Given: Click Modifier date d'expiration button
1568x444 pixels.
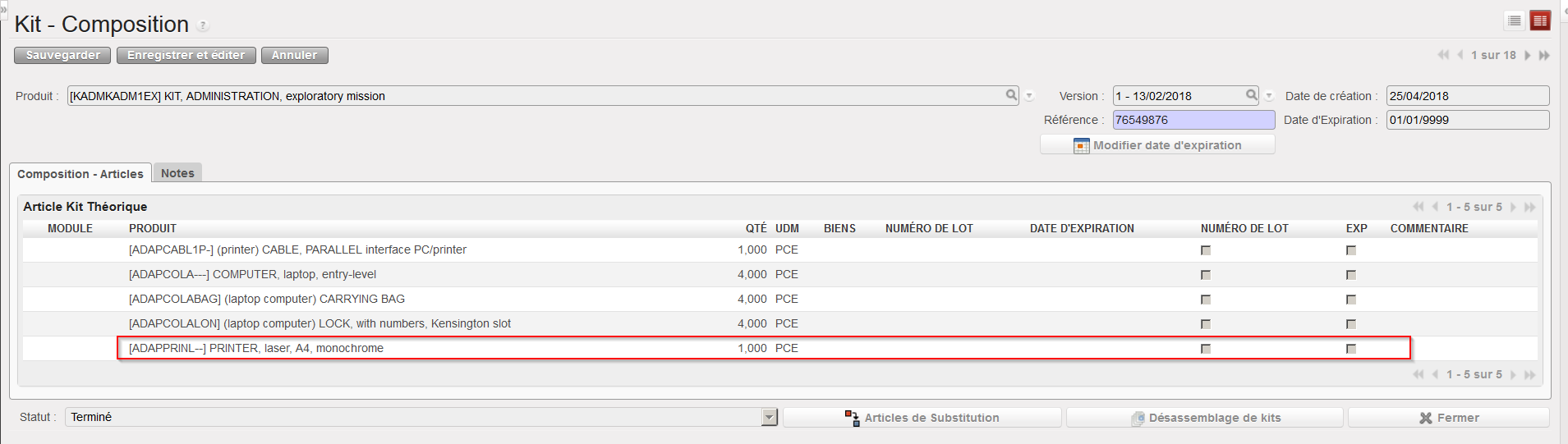Looking at the screenshot, I should point(1157,145).
